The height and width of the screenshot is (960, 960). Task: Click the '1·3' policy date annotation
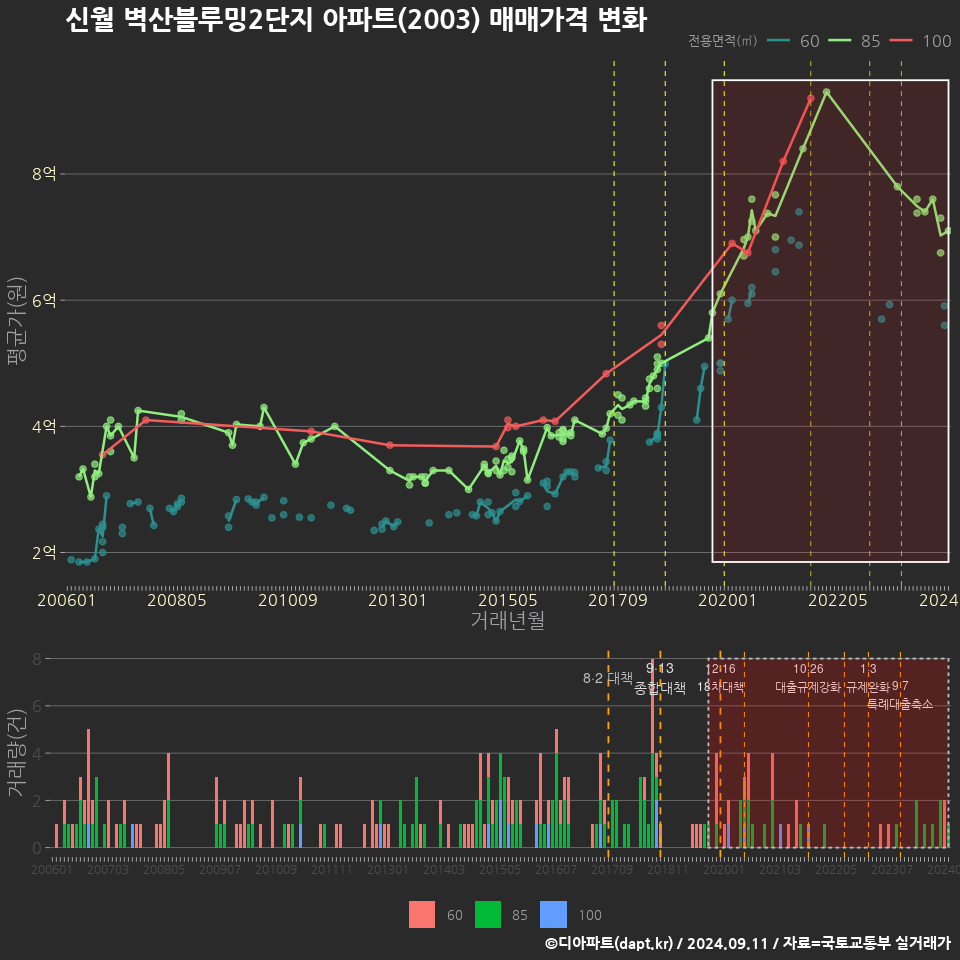click(868, 669)
